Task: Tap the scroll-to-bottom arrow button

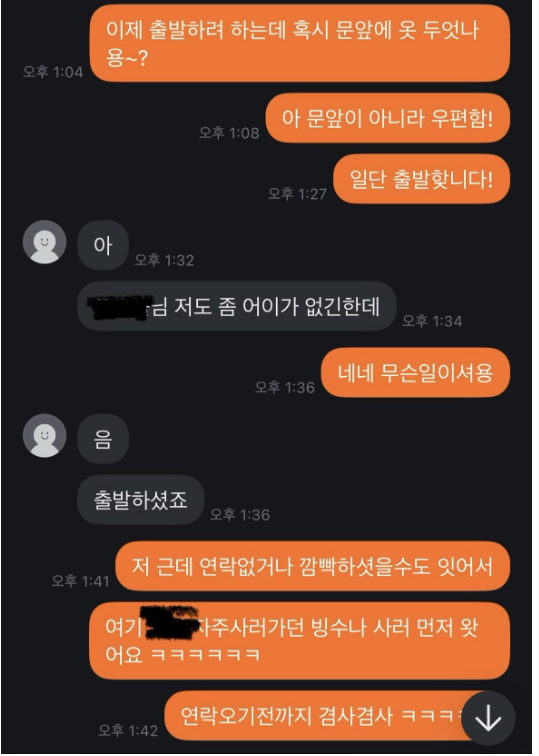Action: click(488, 718)
